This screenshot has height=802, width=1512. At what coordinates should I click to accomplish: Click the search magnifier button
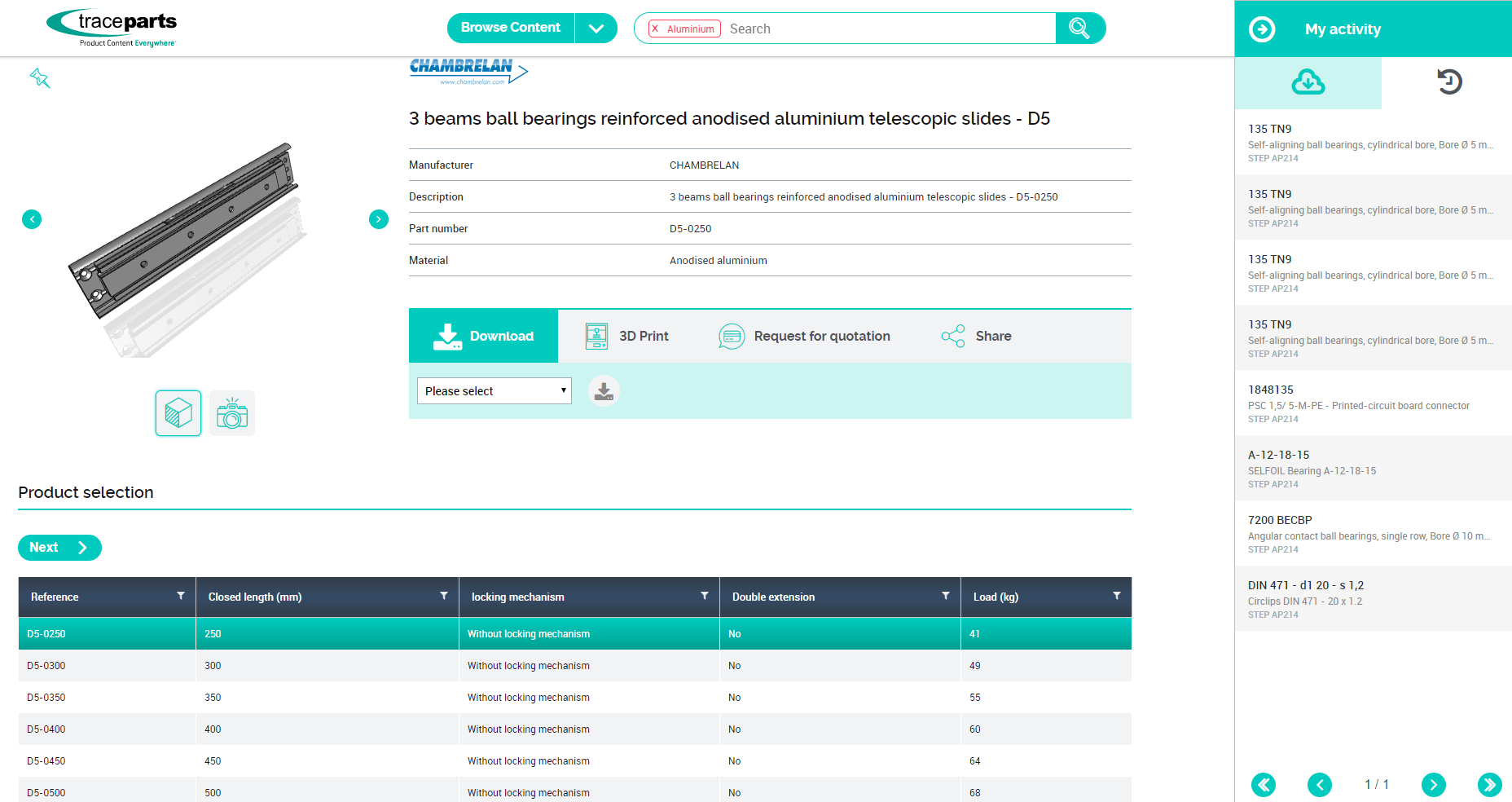pyautogui.click(x=1080, y=29)
